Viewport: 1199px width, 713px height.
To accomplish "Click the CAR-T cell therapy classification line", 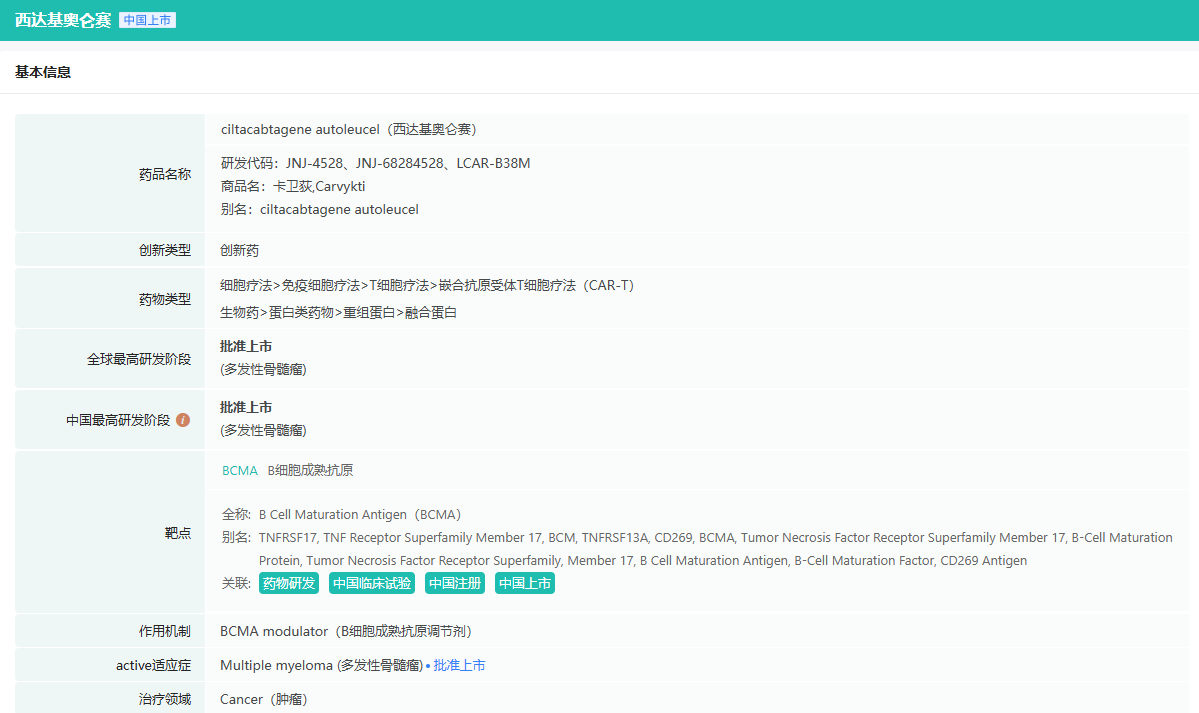I will click(427, 285).
